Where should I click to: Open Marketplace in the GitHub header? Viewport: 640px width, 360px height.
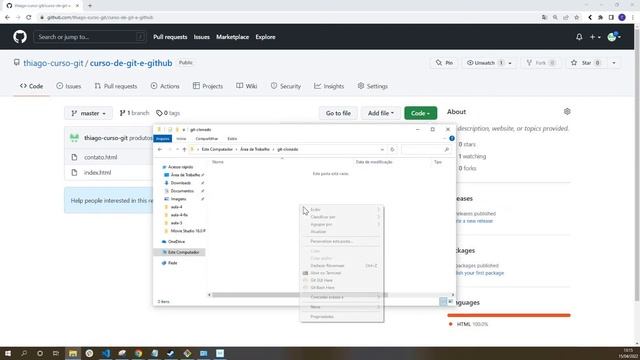point(232,37)
